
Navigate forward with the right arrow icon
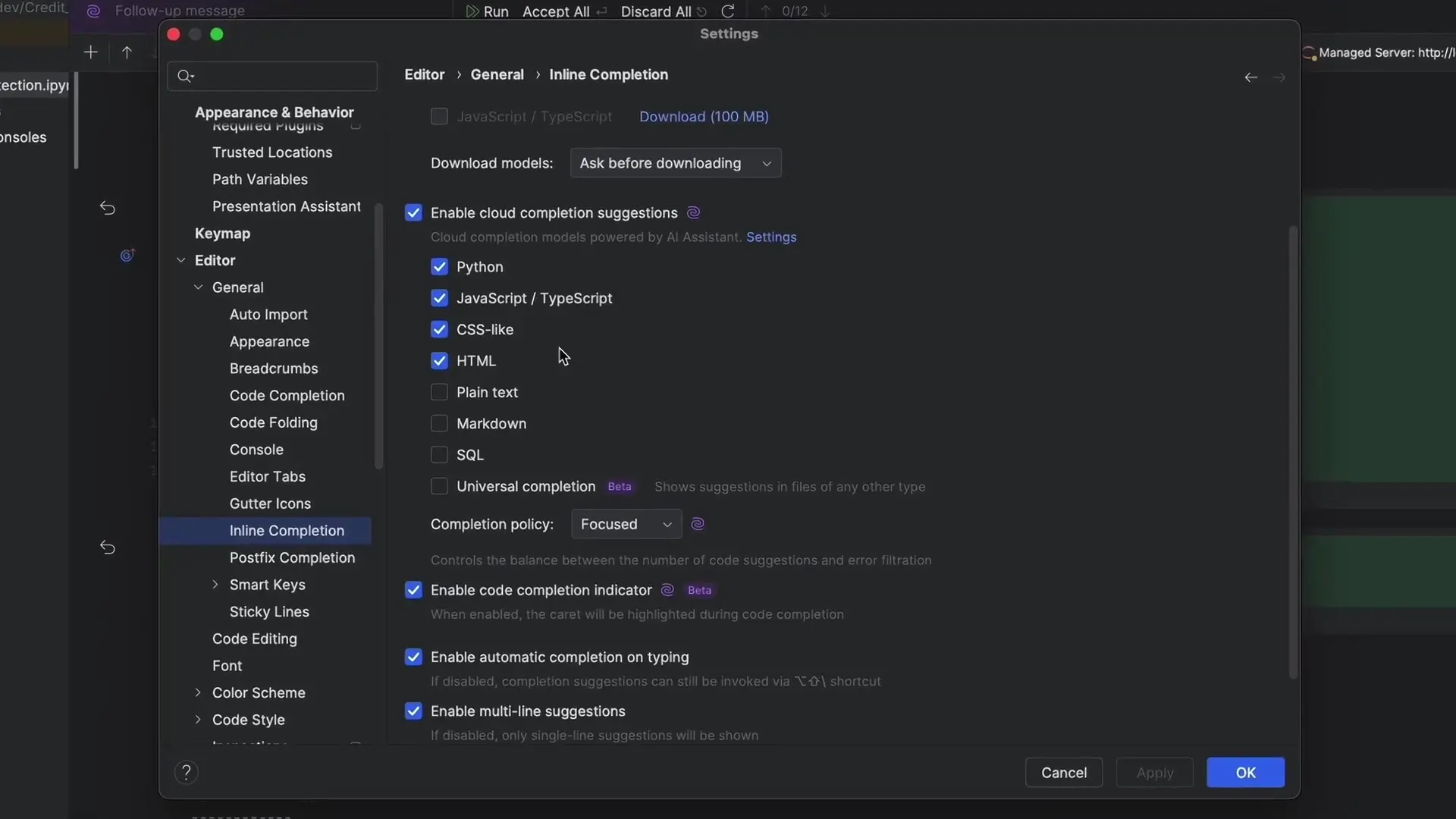click(1279, 77)
